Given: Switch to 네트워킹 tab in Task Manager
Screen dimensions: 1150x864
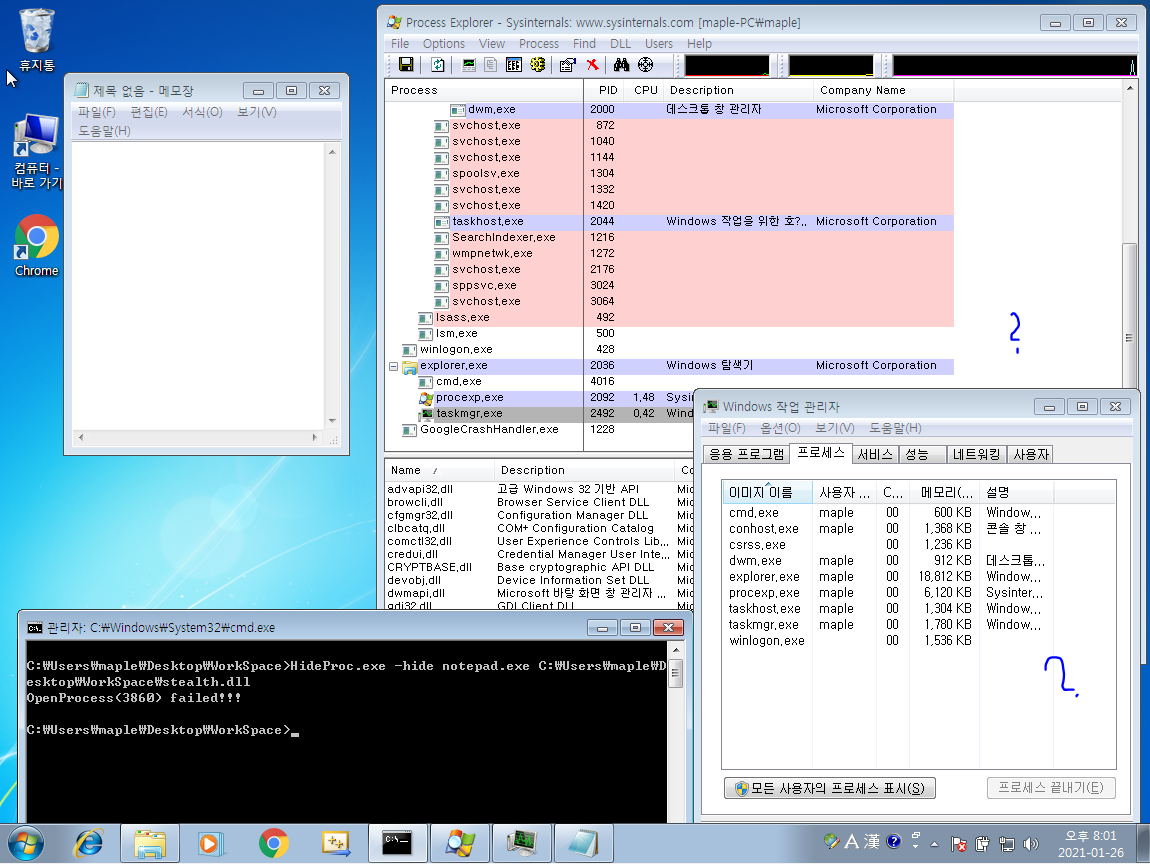Looking at the screenshot, I should (976, 455).
